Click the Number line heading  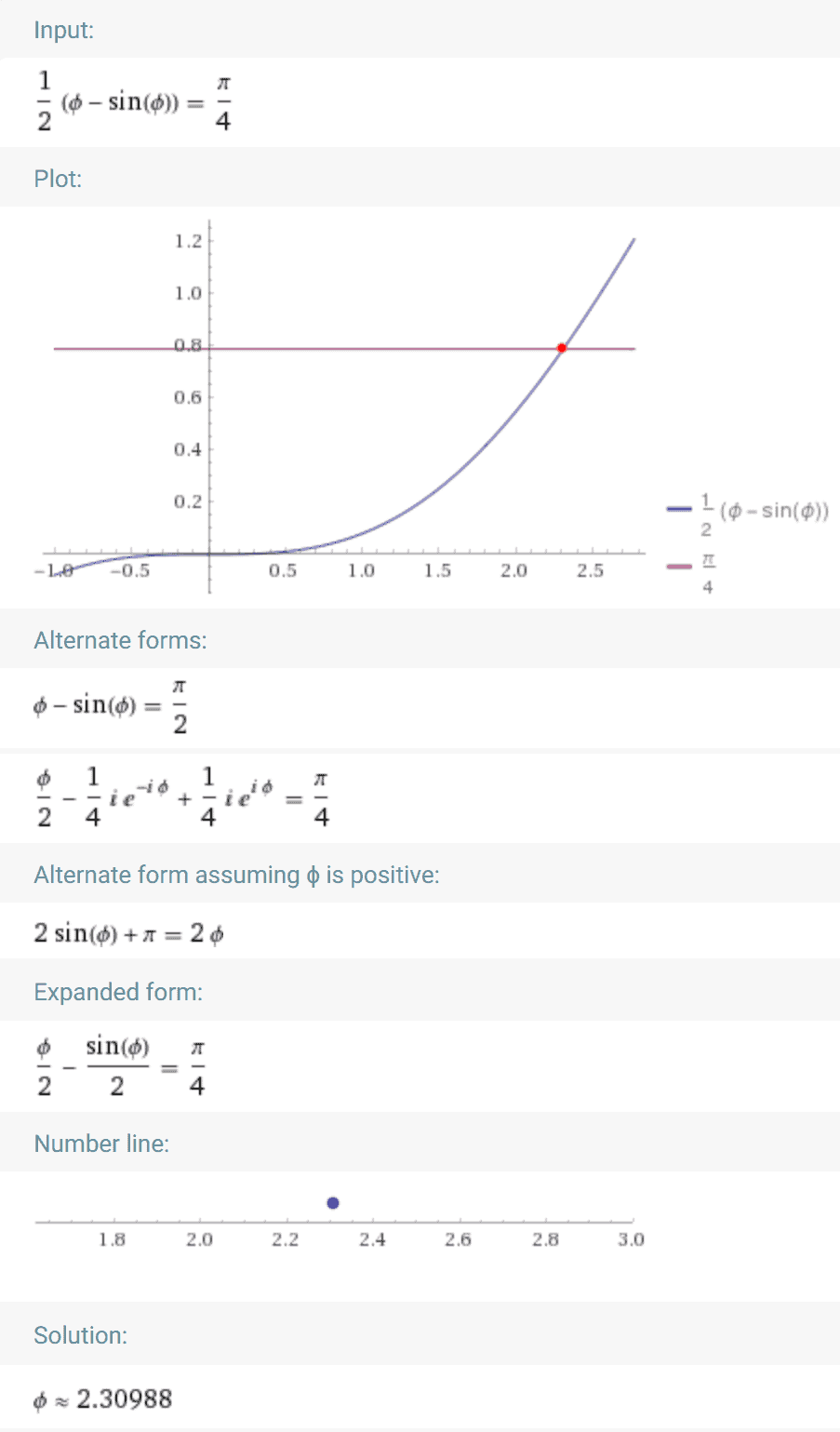coord(101,1144)
